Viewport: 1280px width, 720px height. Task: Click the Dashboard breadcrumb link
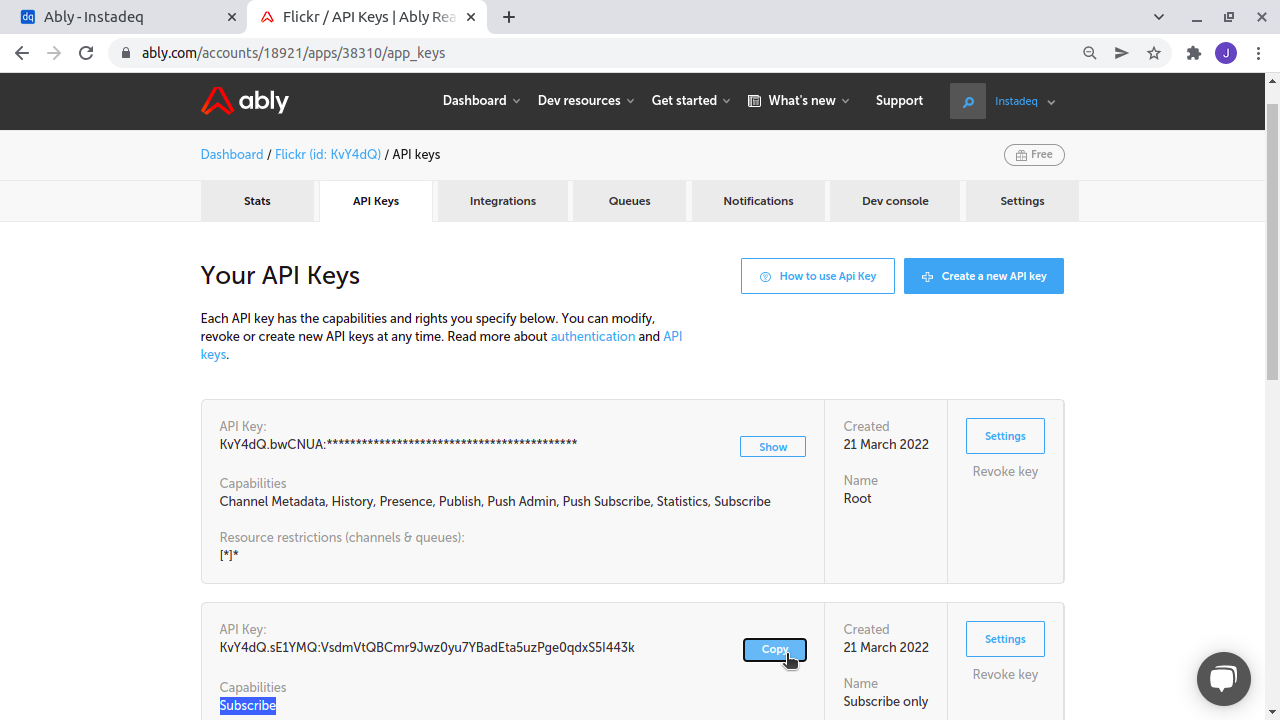point(232,154)
